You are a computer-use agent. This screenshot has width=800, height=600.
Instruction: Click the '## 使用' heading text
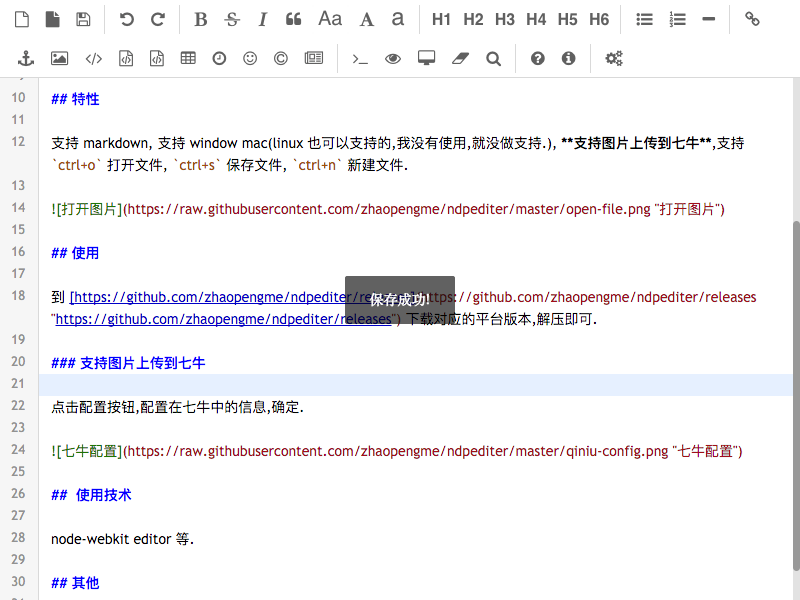[x=75, y=253]
